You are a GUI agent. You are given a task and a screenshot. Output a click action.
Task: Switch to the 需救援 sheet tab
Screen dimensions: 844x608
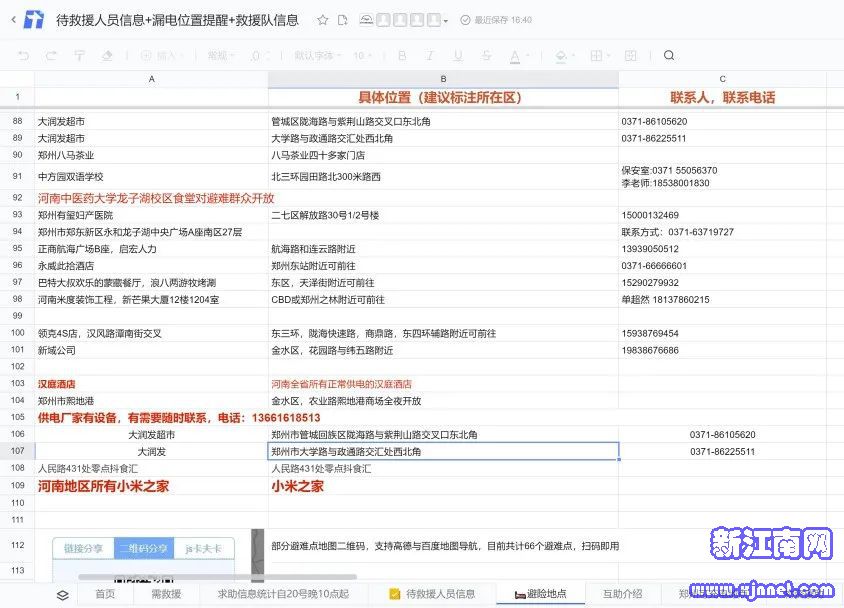[x=166, y=594]
